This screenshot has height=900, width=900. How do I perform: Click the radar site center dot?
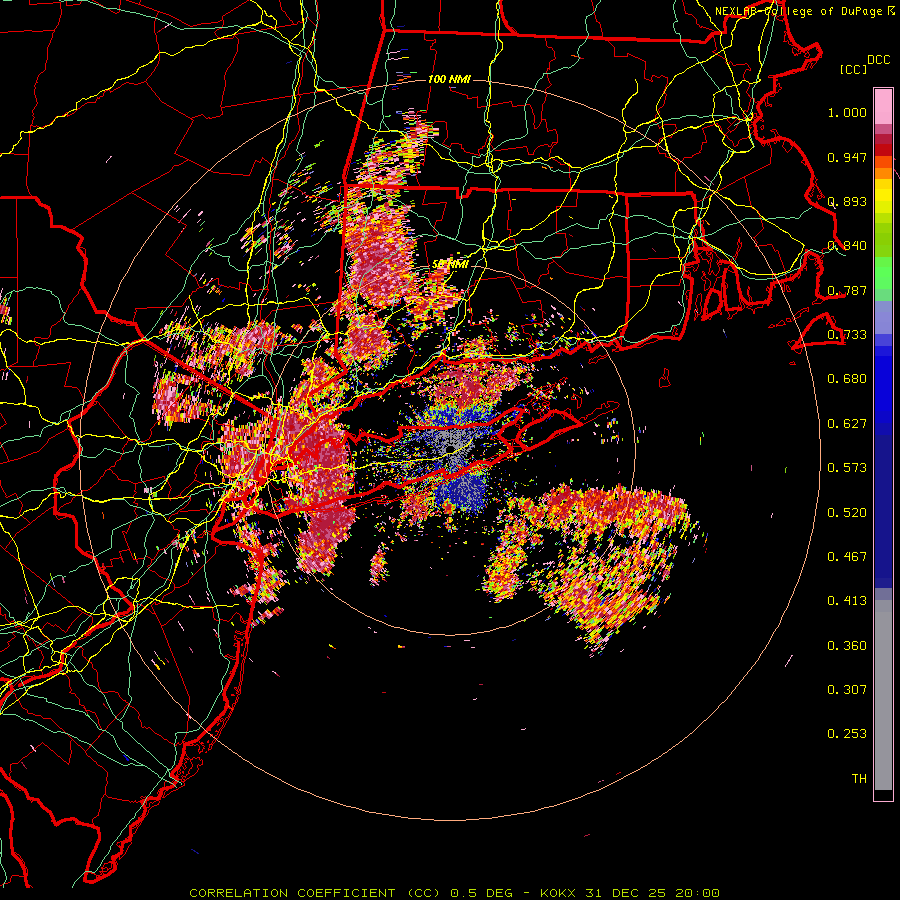(450, 448)
